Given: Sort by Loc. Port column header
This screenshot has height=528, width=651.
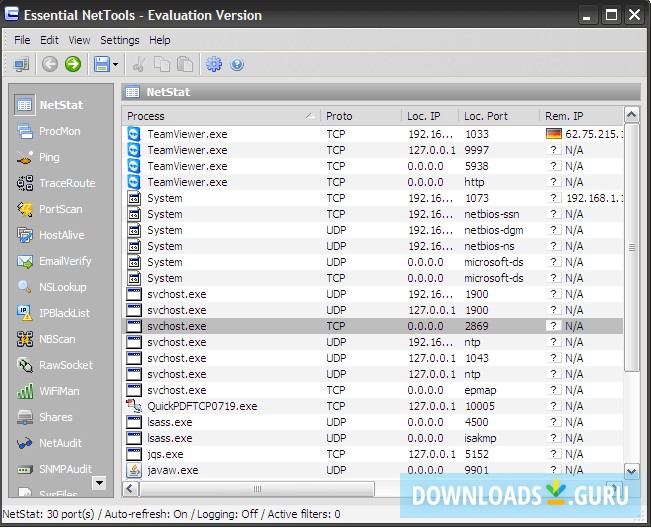Looking at the screenshot, I should click(x=499, y=116).
